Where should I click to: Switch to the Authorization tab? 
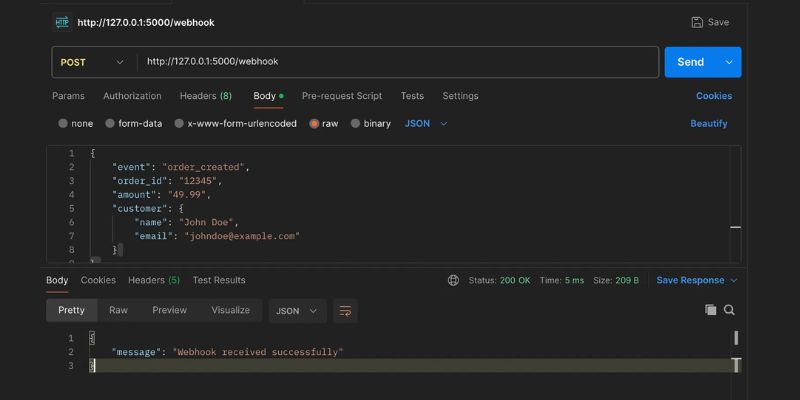click(x=132, y=96)
